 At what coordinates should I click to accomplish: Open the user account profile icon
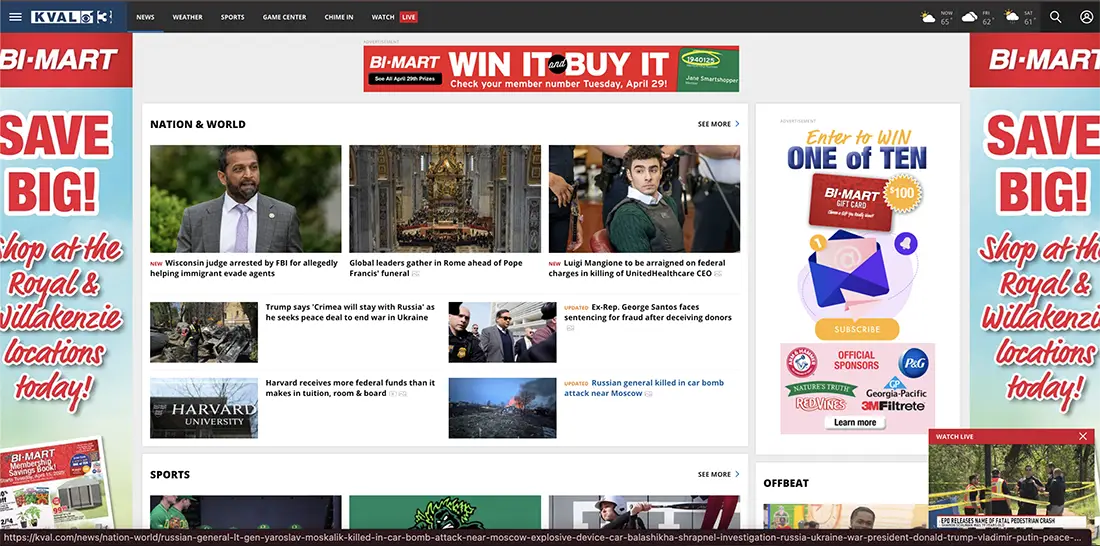click(1086, 17)
